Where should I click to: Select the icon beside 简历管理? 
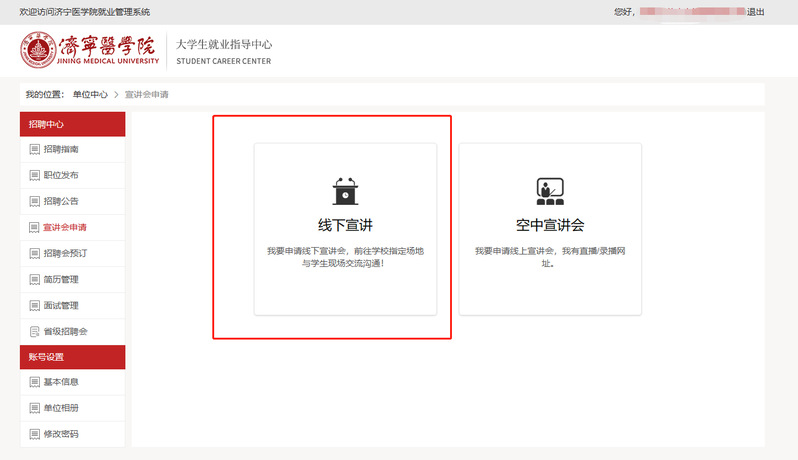pos(35,279)
